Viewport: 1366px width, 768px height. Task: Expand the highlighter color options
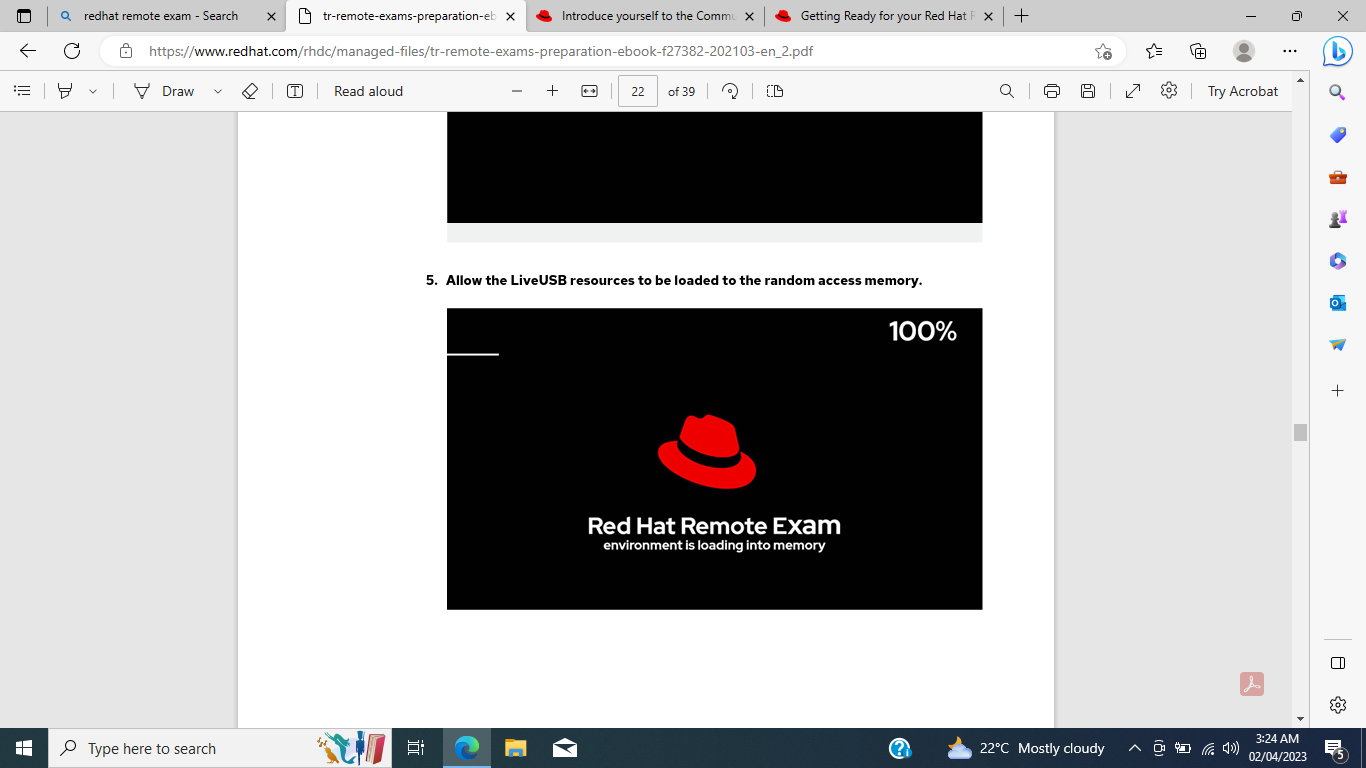pyautogui.click(x=92, y=91)
